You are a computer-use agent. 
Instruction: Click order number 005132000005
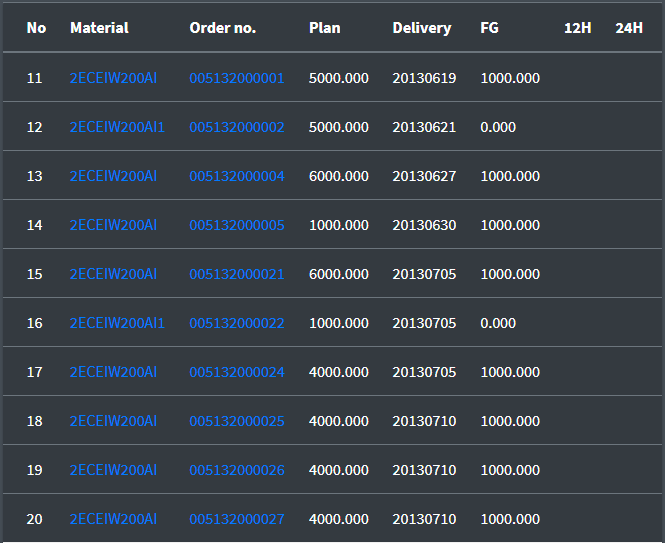pos(237,225)
